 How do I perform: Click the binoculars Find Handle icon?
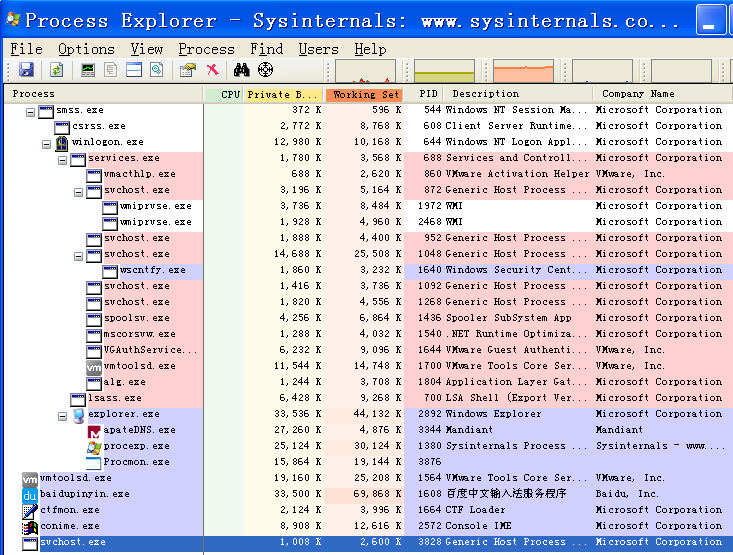pyautogui.click(x=242, y=70)
